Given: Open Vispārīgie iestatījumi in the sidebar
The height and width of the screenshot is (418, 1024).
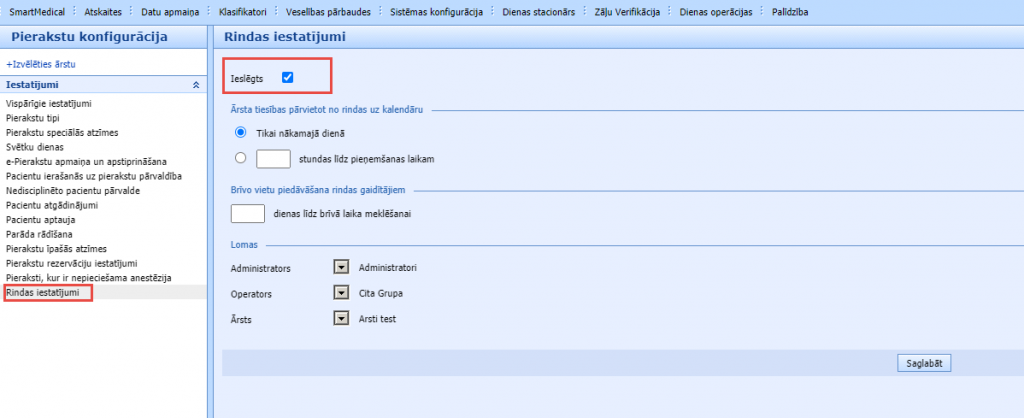Looking at the screenshot, I should (x=49, y=104).
